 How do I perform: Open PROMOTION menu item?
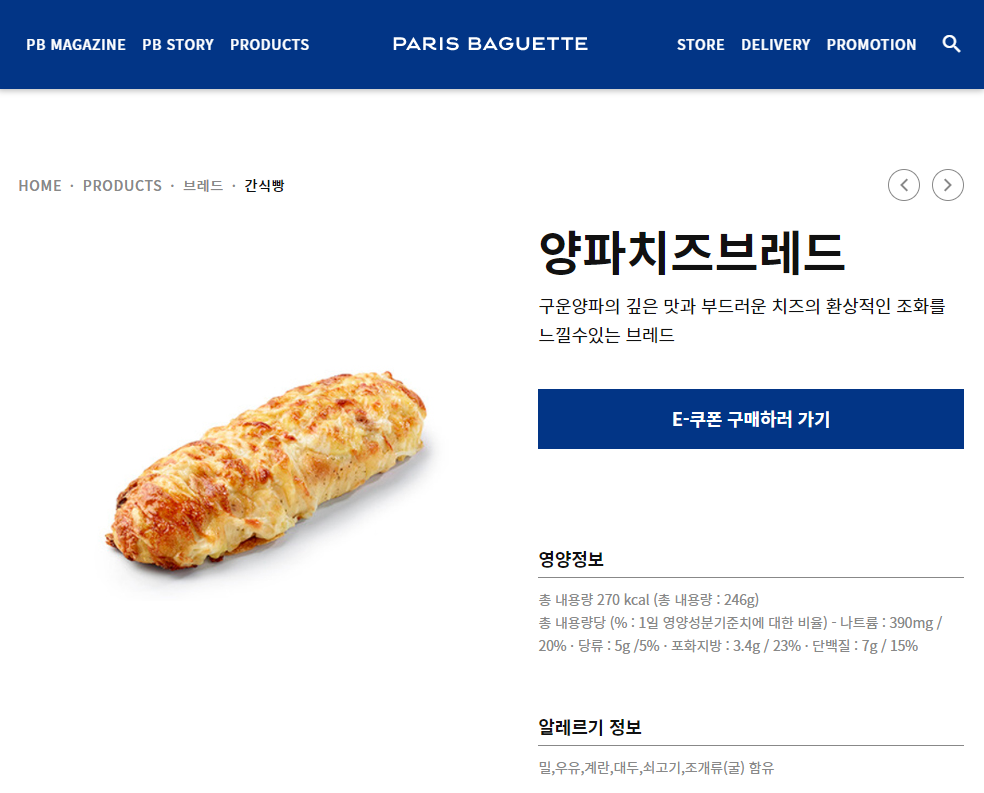pyautogui.click(x=871, y=45)
